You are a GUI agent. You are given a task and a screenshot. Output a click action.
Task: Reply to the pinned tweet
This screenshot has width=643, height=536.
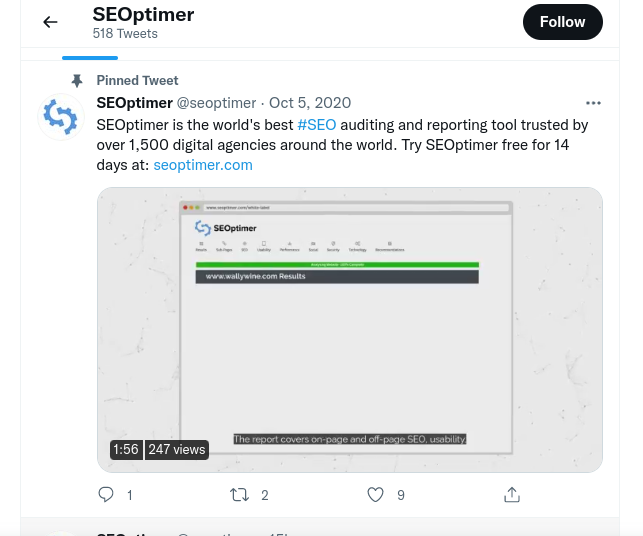(107, 495)
